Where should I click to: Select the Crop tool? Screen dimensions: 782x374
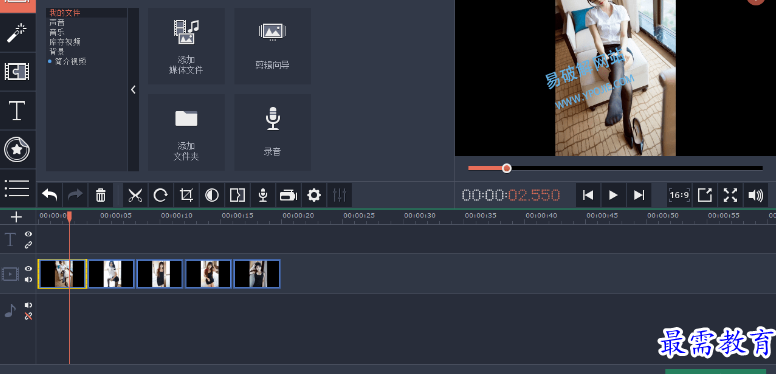(186, 195)
